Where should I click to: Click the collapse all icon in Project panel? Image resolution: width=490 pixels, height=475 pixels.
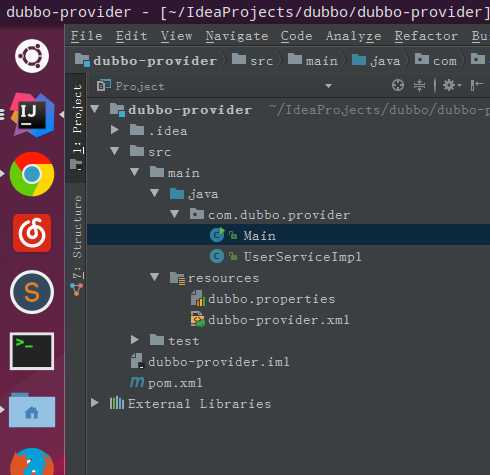pos(419,86)
